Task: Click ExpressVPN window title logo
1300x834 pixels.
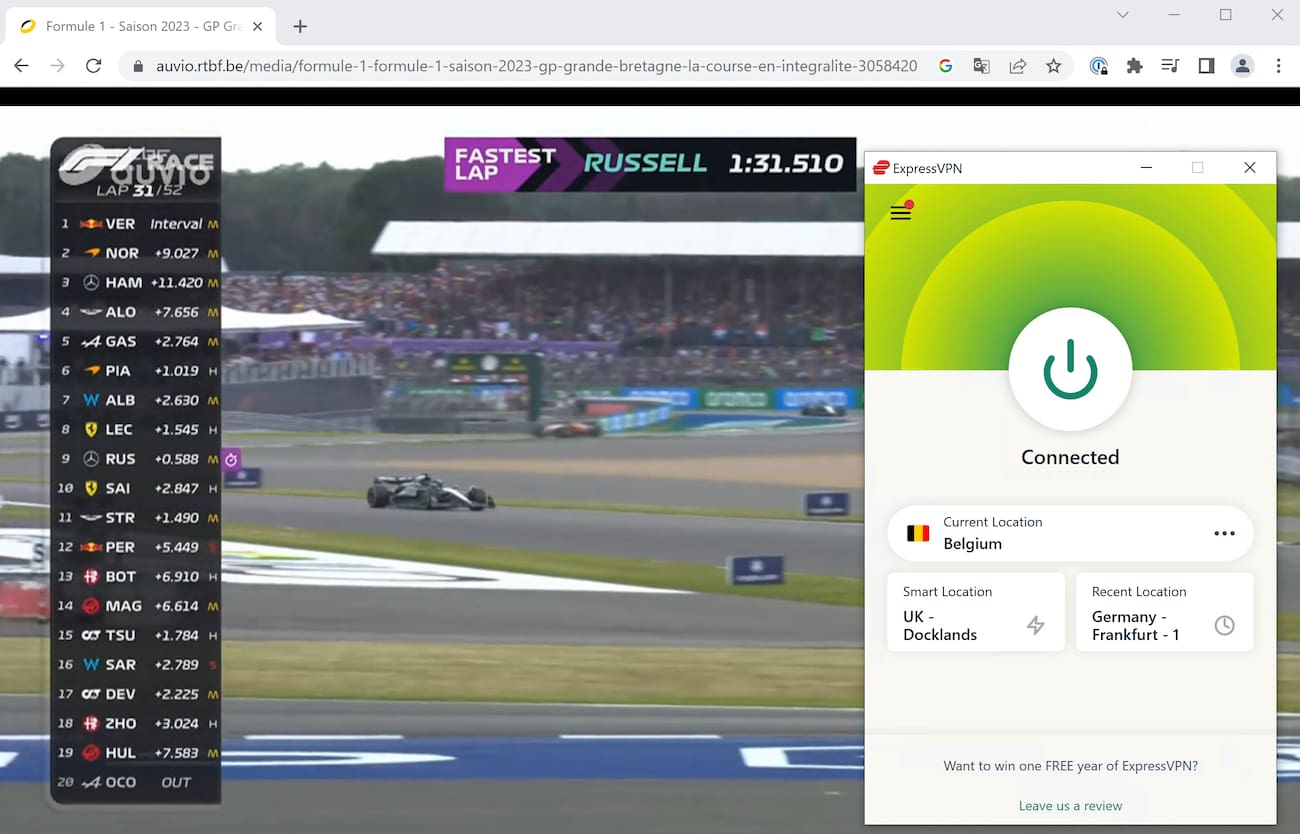Action: (x=881, y=168)
